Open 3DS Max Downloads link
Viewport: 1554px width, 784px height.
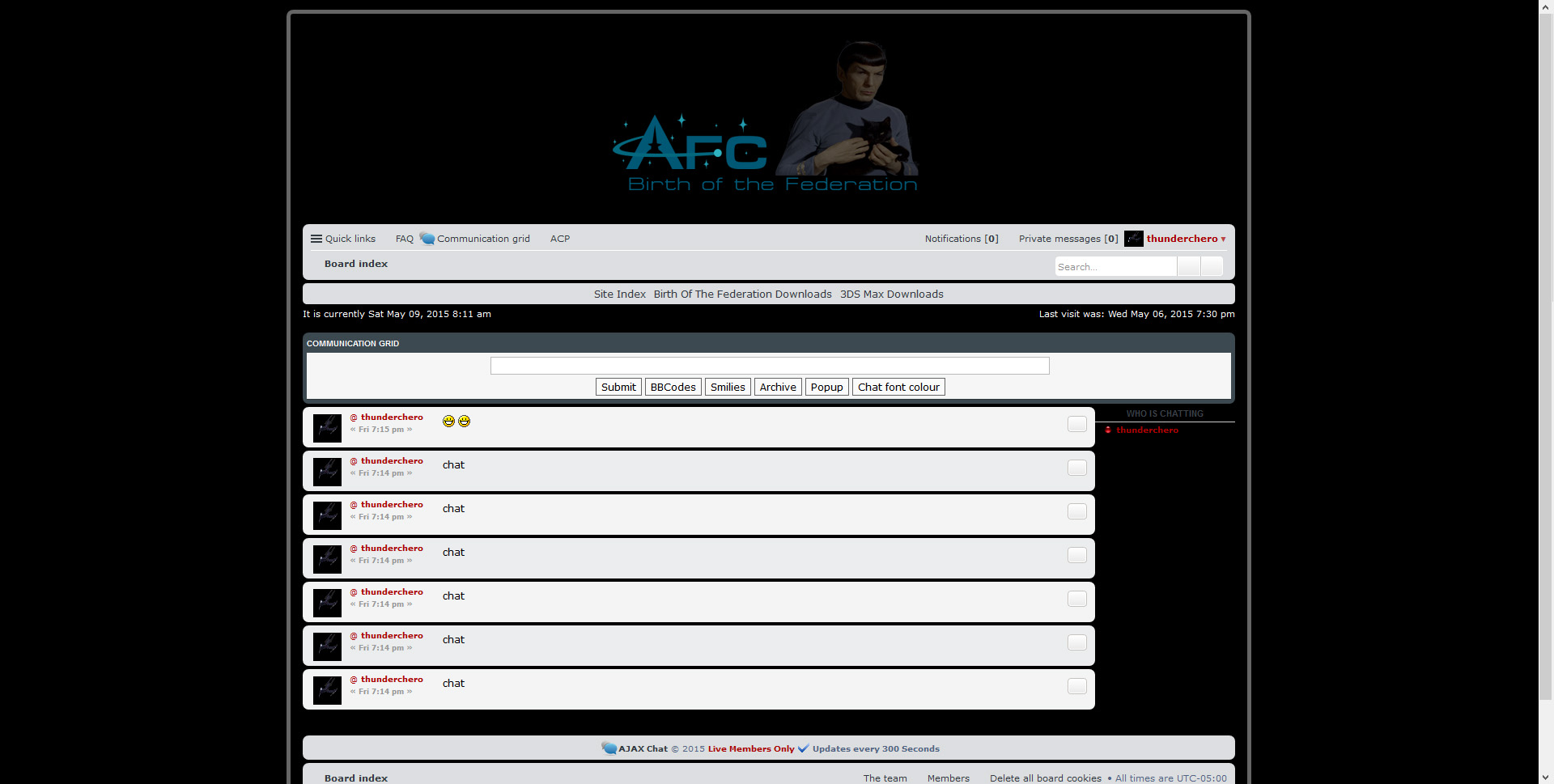[x=891, y=294]
